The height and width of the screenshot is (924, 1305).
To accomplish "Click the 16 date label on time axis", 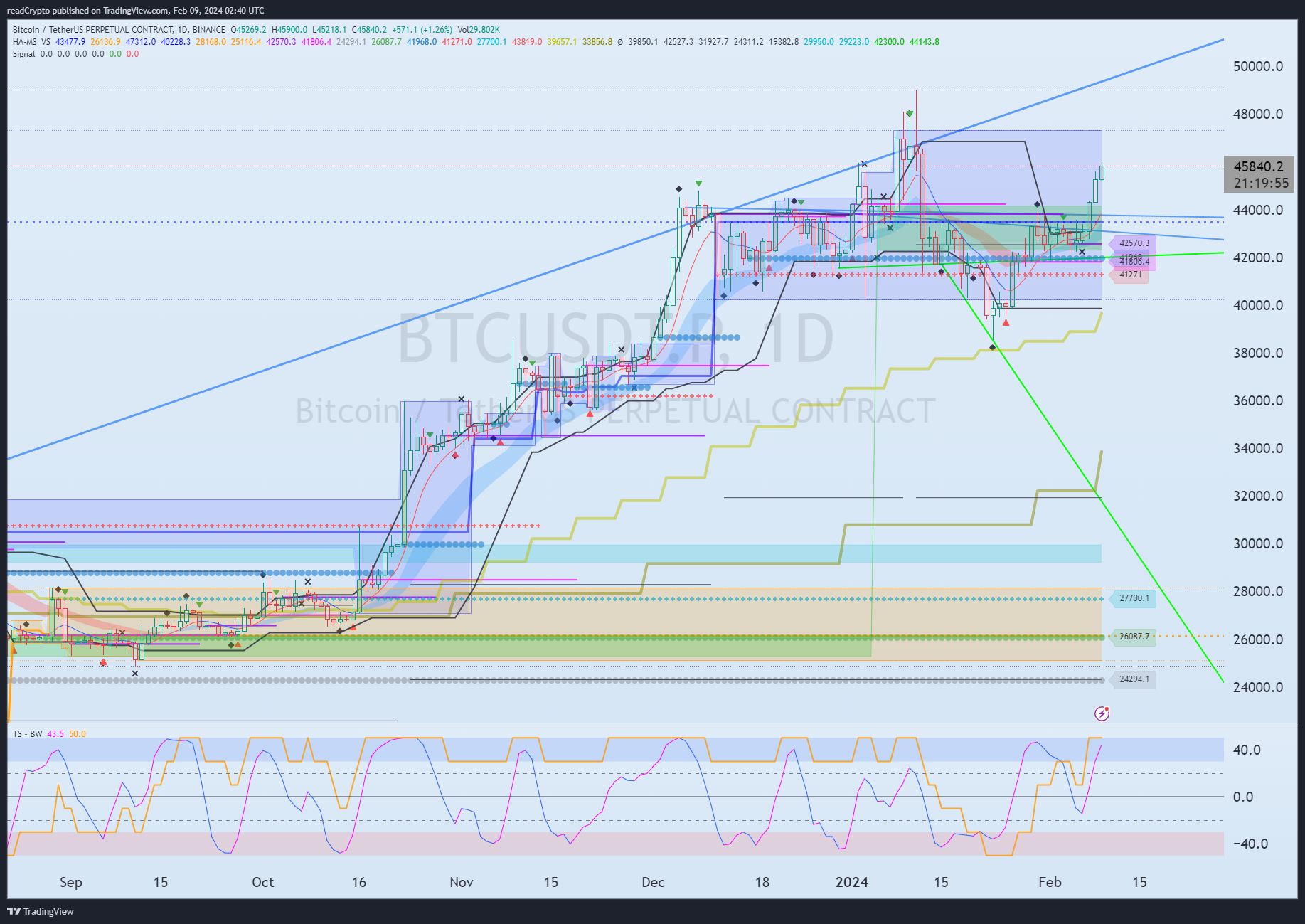I will pyautogui.click(x=359, y=882).
